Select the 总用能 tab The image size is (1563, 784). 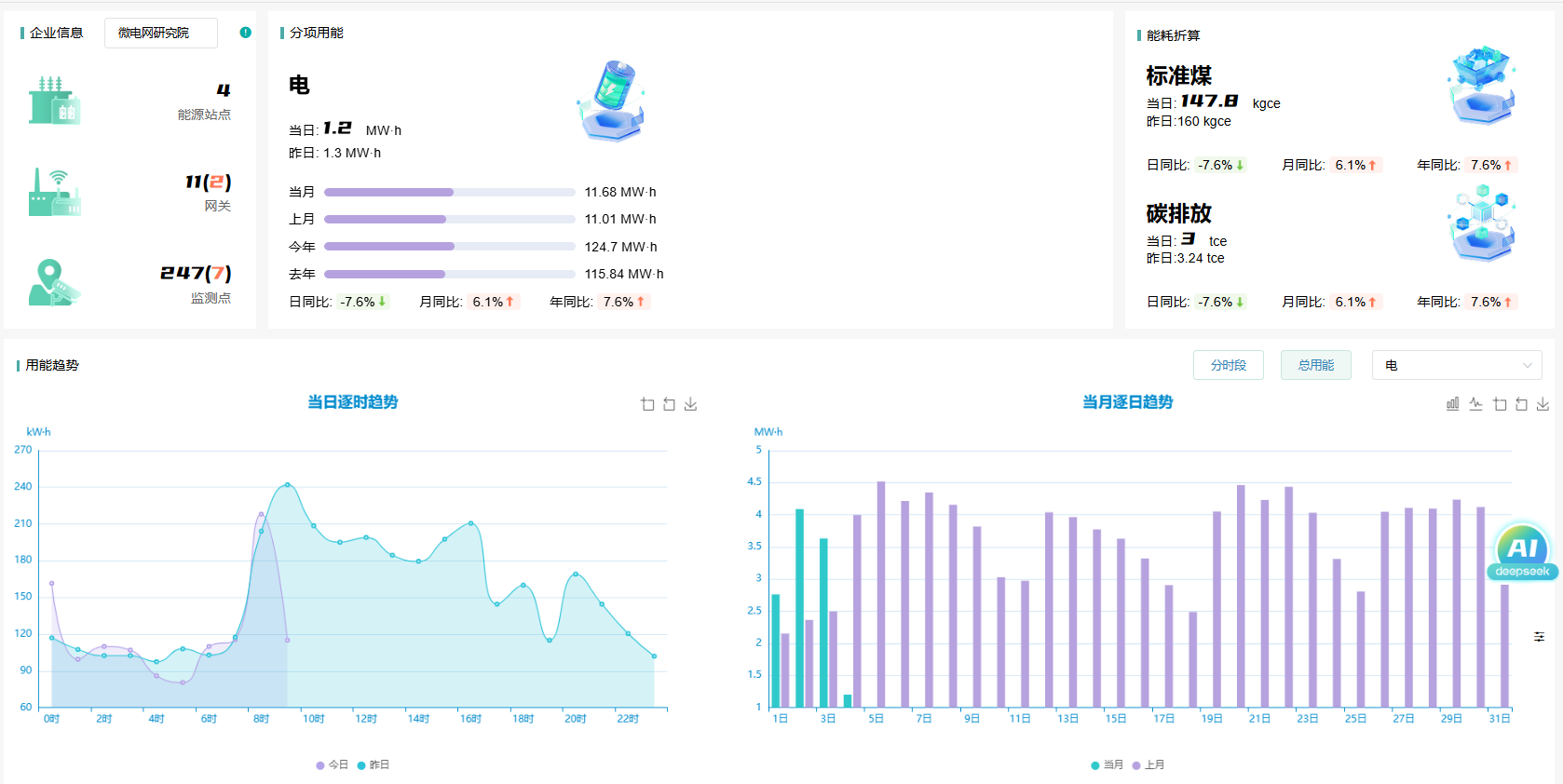1316,365
